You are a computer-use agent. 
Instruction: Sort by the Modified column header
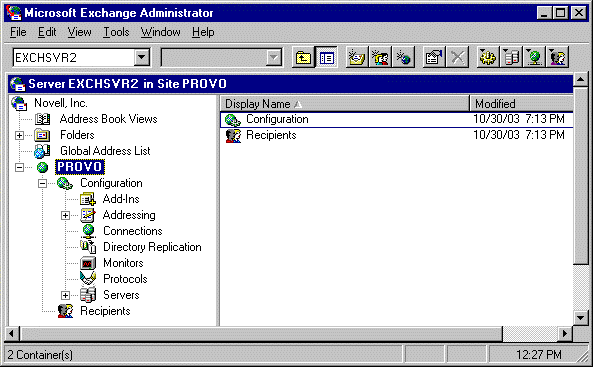(521, 103)
